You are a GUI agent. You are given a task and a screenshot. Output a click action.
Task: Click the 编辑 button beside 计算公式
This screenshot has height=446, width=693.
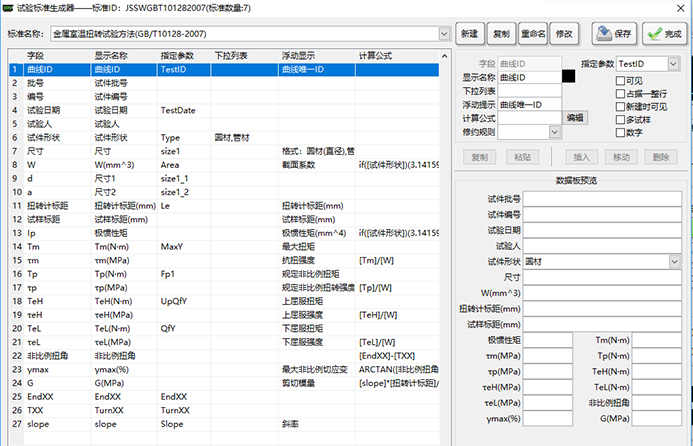point(576,118)
